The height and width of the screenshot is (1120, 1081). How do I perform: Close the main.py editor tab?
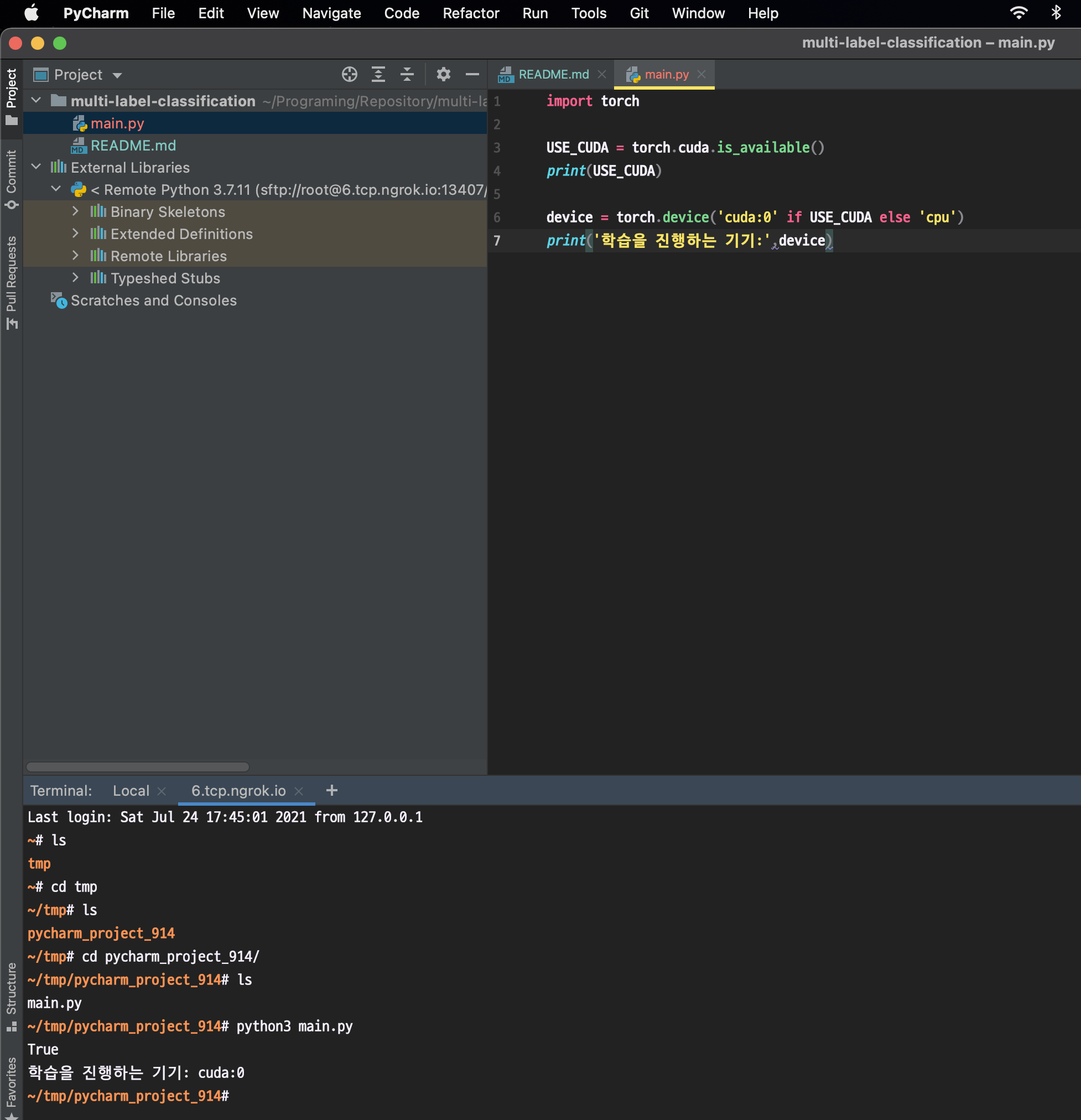click(701, 74)
